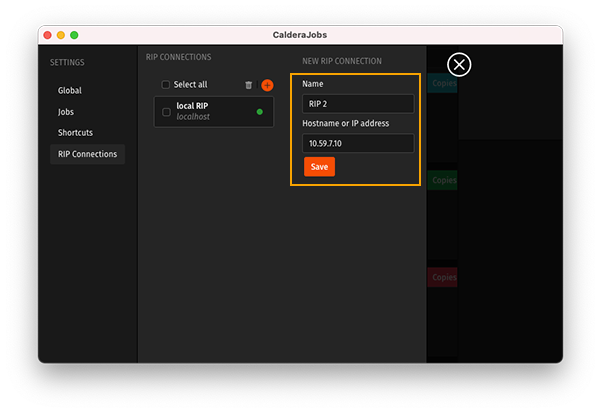Image resolution: width=600 pixels, height=412 pixels.
Task: Open Global settings section
Action: click(x=70, y=90)
